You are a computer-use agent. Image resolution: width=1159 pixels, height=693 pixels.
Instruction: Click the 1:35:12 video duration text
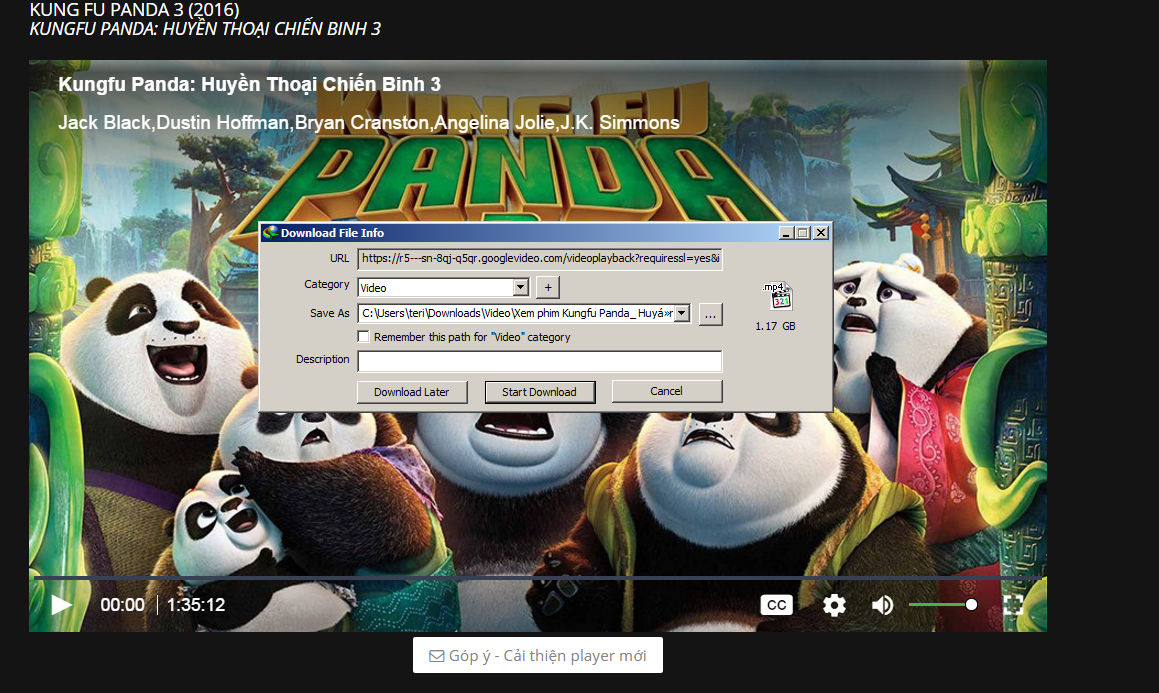click(x=196, y=605)
